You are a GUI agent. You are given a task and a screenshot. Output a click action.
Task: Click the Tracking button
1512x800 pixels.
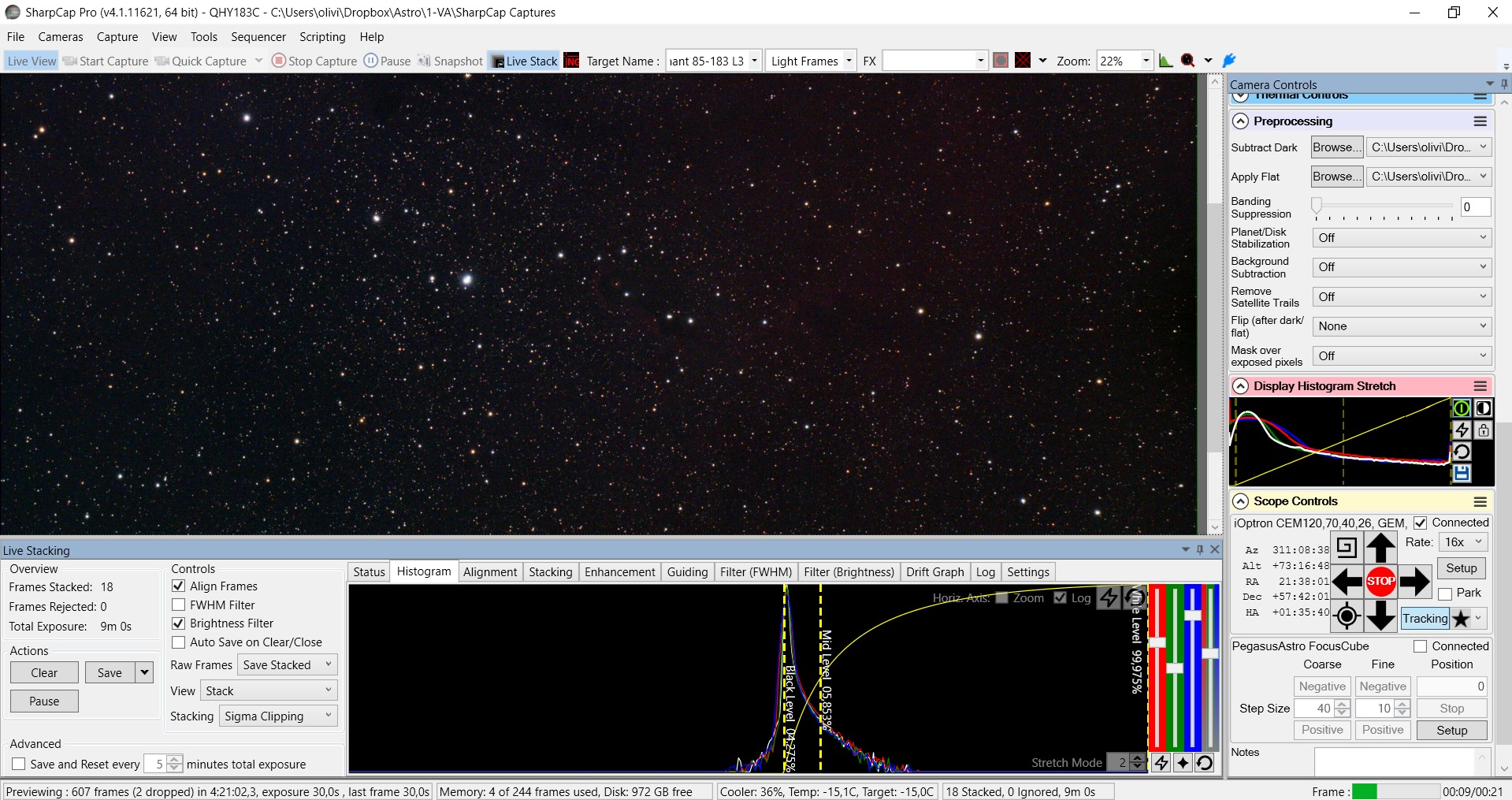(x=1425, y=619)
